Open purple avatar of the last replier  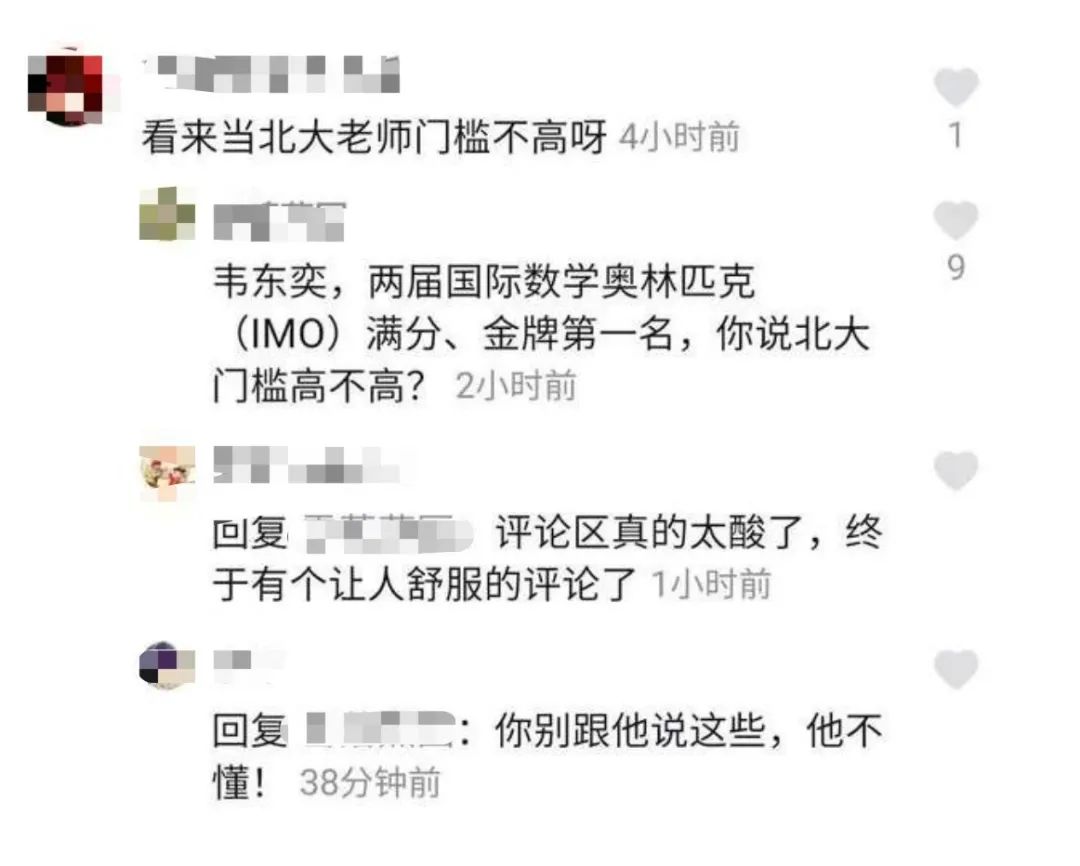coord(167,666)
